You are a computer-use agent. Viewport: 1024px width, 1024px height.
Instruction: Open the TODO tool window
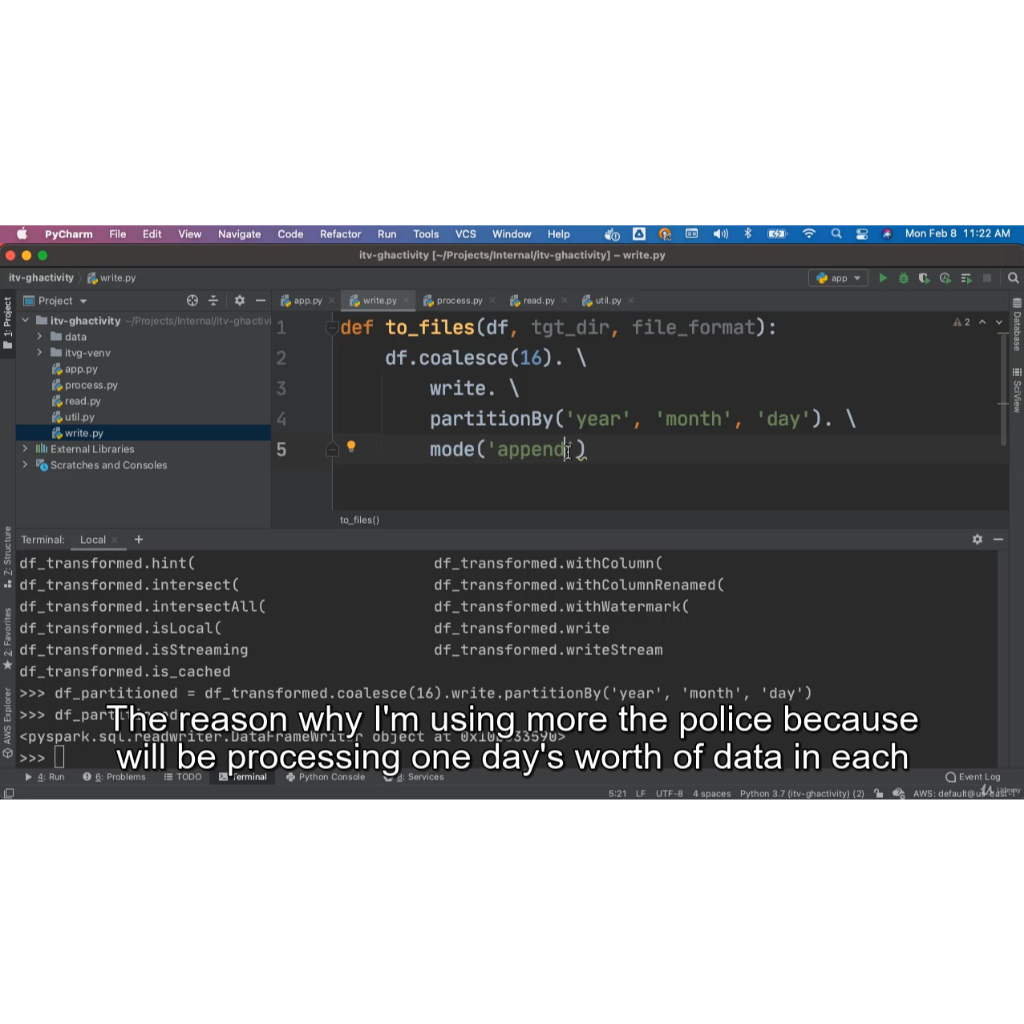(x=183, y=777)
